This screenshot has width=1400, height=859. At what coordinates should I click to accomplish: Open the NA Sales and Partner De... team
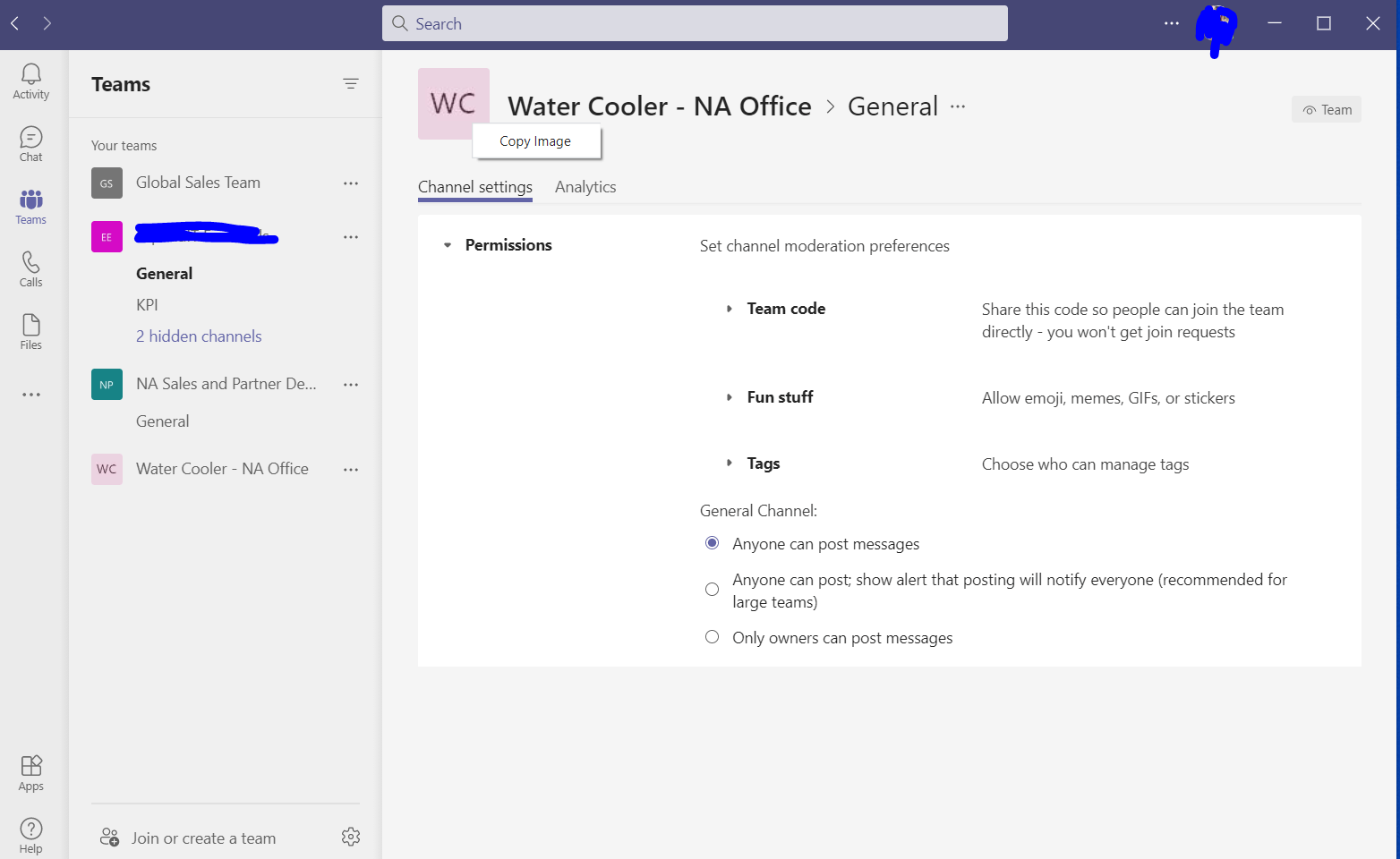(x=226, y=384)
